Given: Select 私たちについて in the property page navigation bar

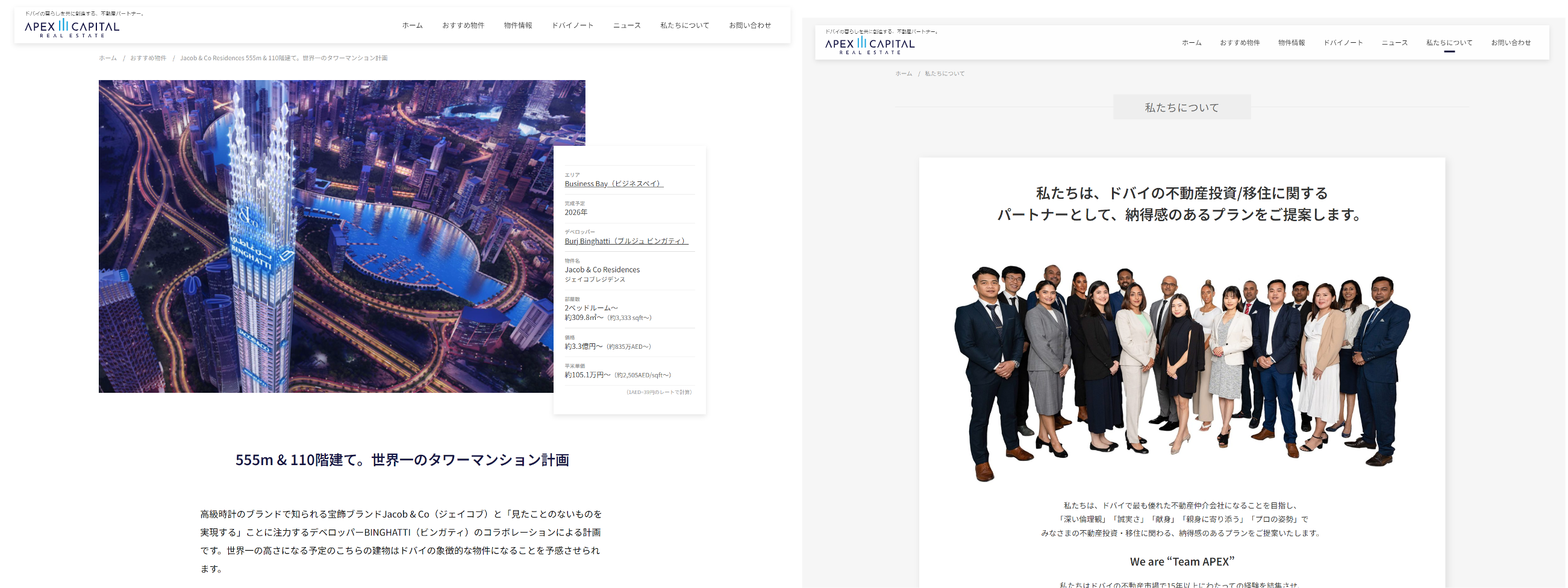Looking at the screenshot, I should [685, 25].
